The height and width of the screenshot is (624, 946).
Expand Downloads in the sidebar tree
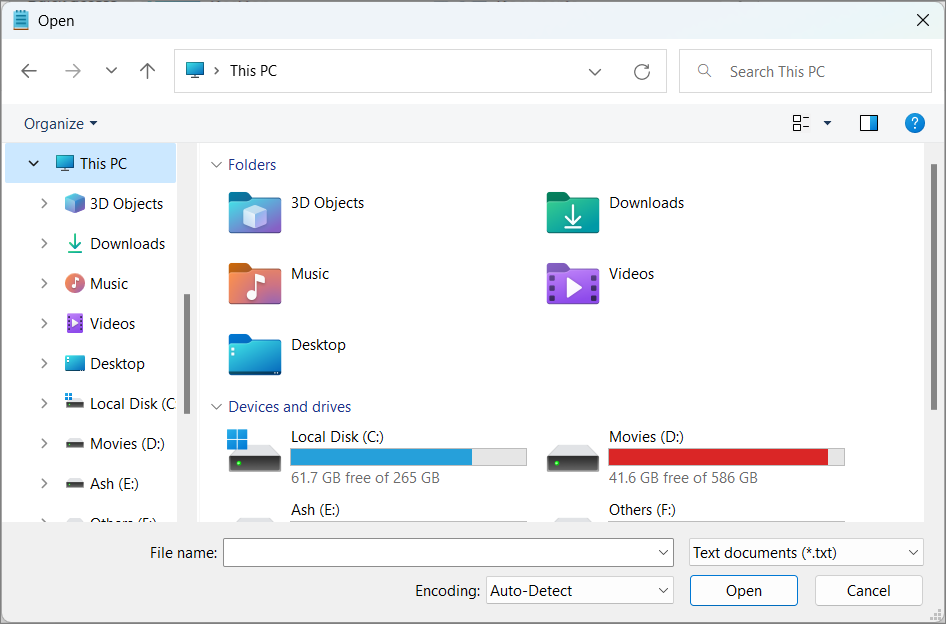44,243
